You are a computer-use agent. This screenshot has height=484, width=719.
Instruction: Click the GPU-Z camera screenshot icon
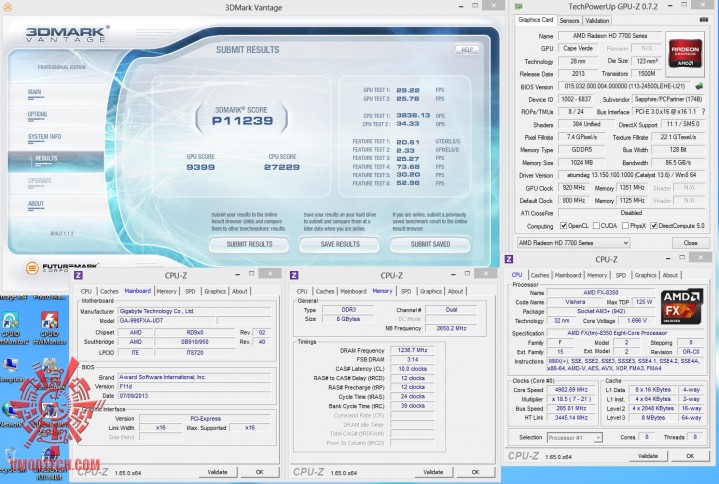click(703, 20)
